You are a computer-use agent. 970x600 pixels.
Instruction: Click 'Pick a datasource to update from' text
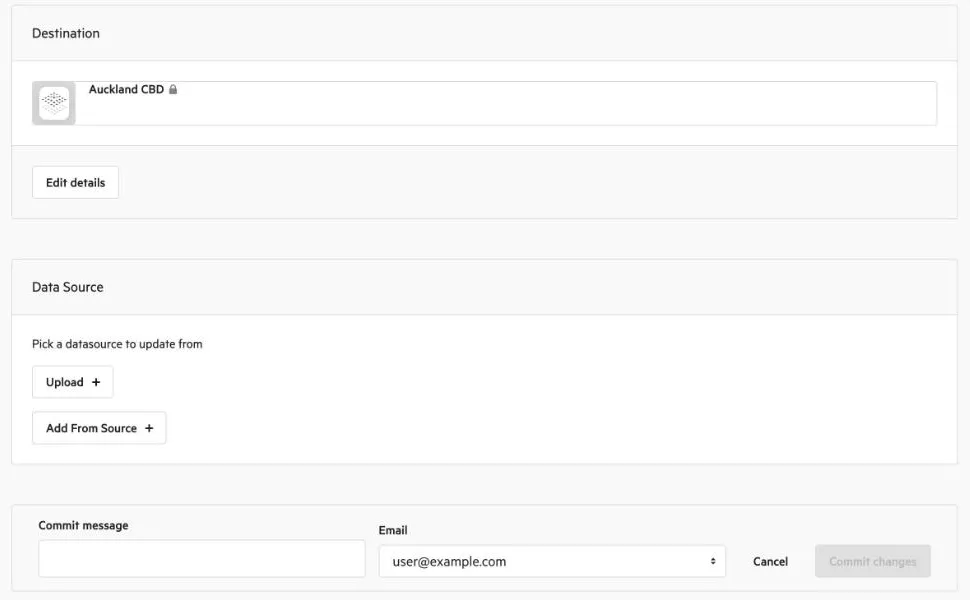point(117,344)
